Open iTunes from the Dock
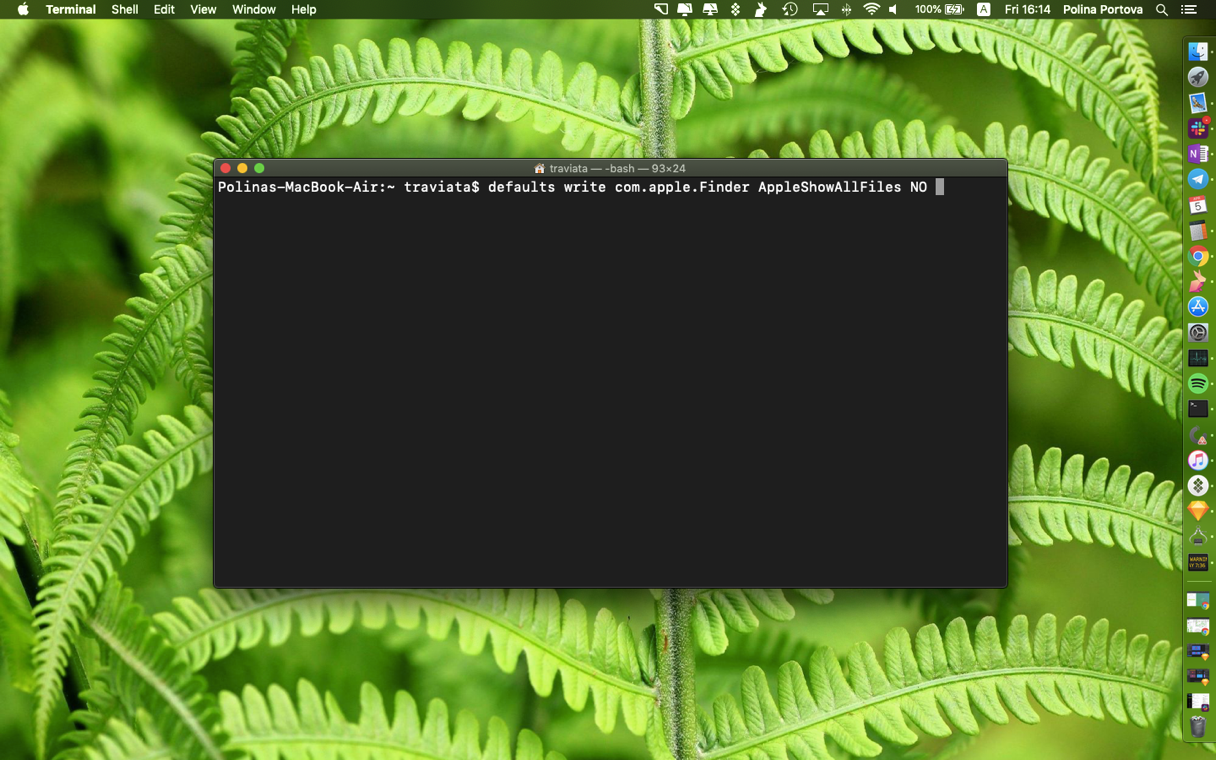 coord(1198,460)
